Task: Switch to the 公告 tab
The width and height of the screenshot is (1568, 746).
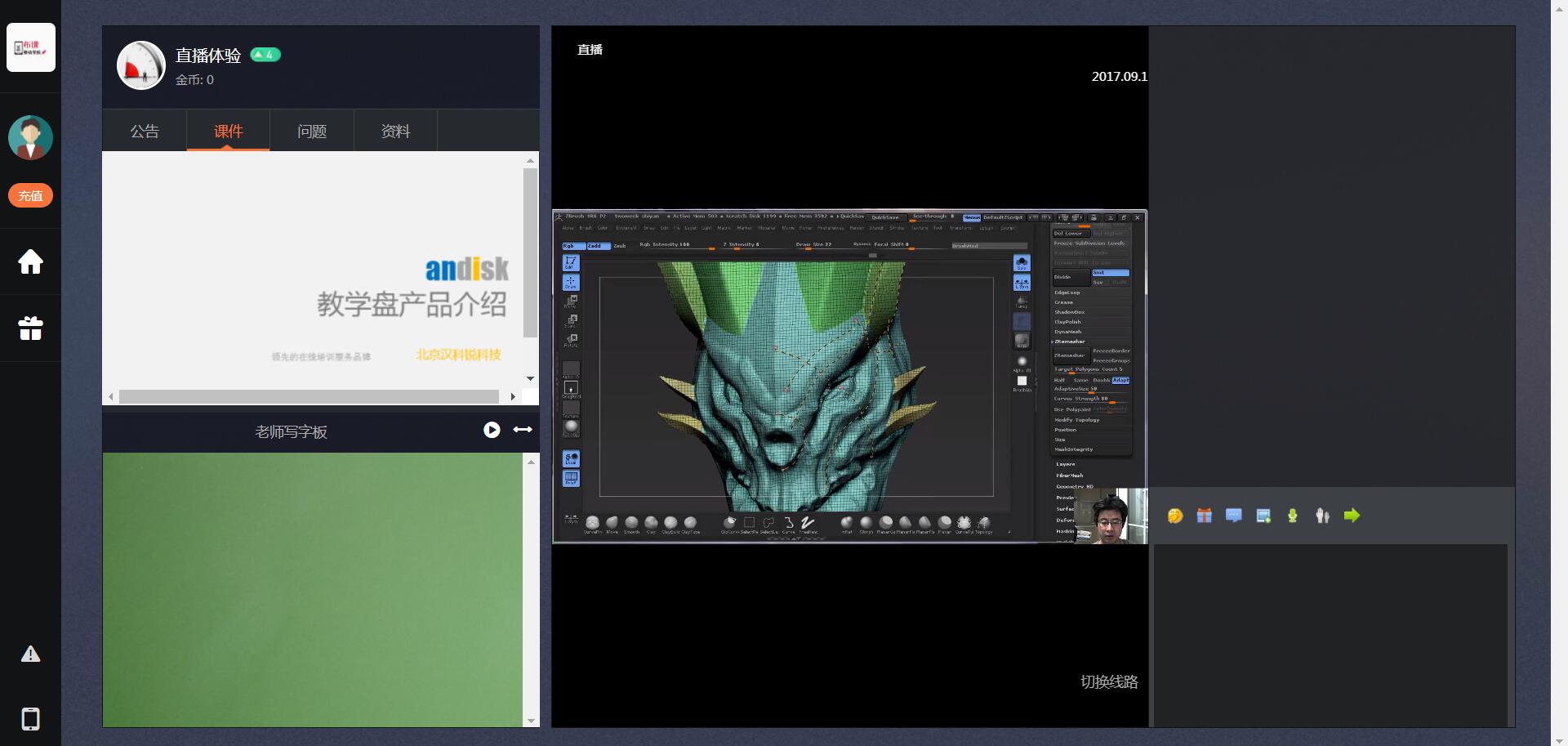Action: [145, 132]
